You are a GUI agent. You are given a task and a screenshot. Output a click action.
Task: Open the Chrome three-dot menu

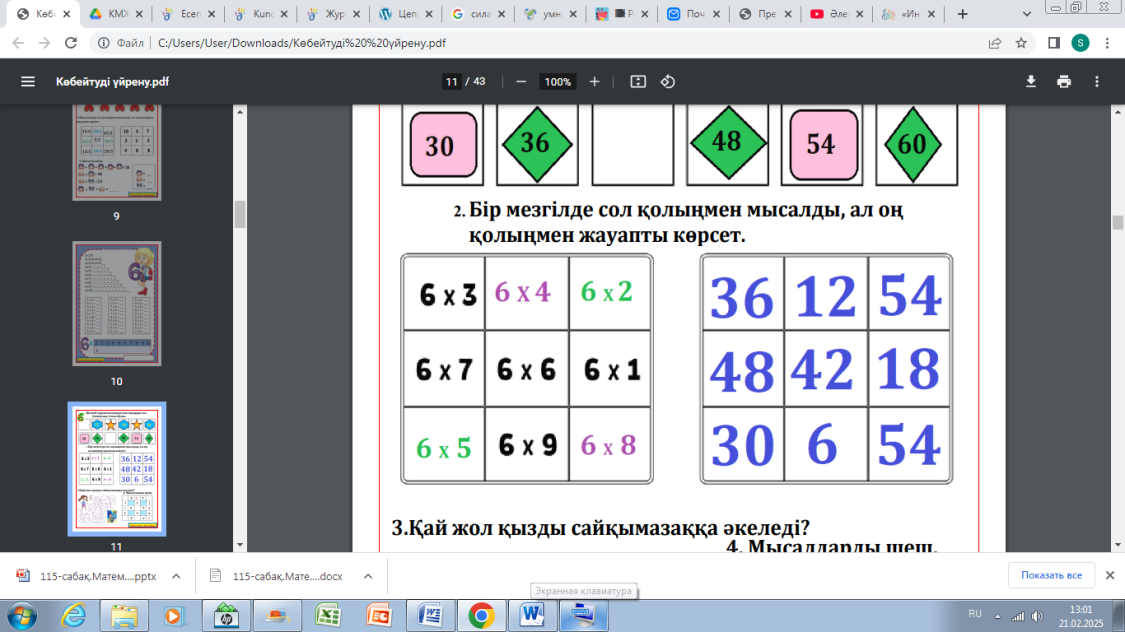1107,43
